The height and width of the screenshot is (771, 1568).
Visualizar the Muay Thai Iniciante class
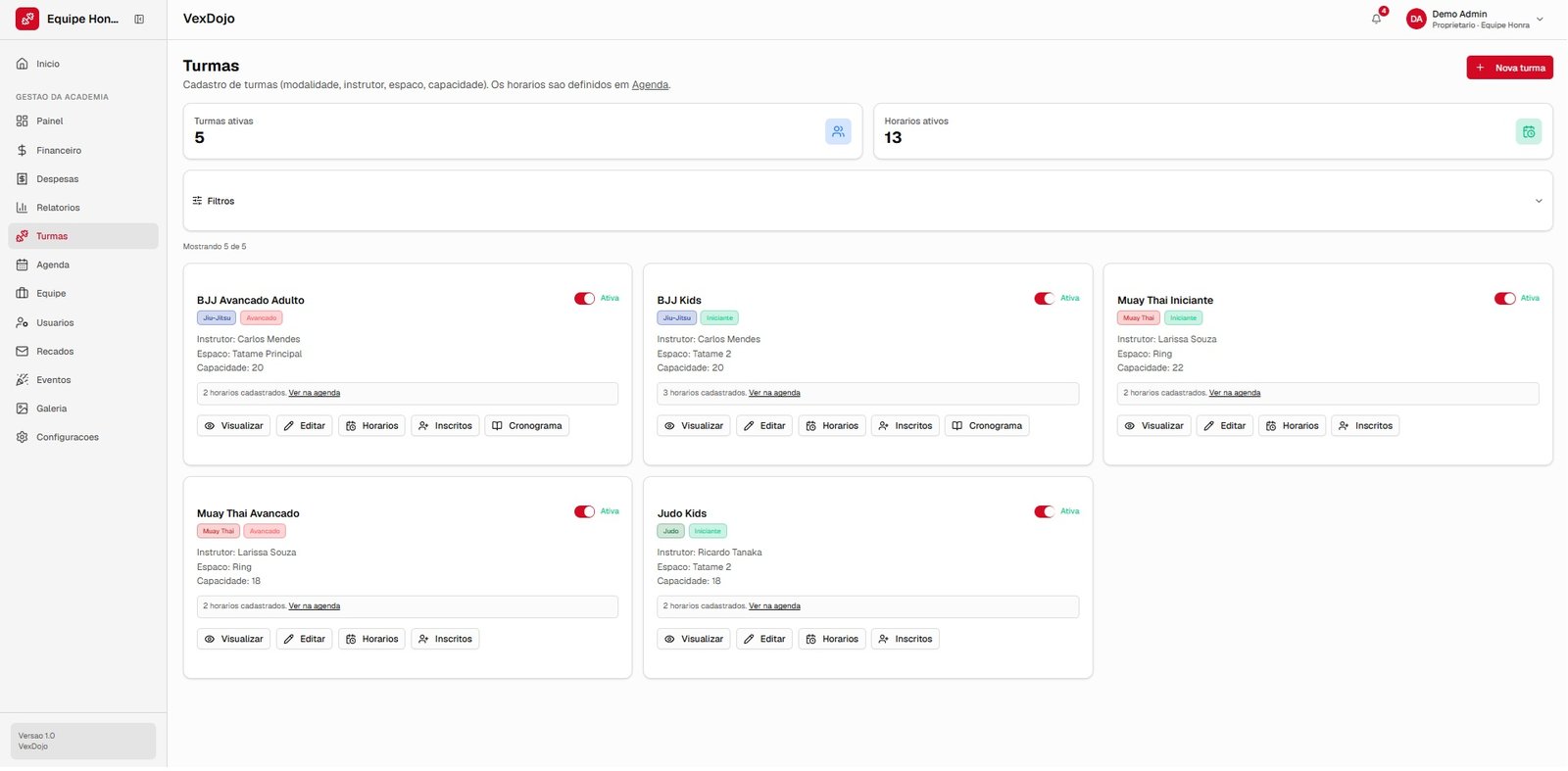click(1153, 426)
